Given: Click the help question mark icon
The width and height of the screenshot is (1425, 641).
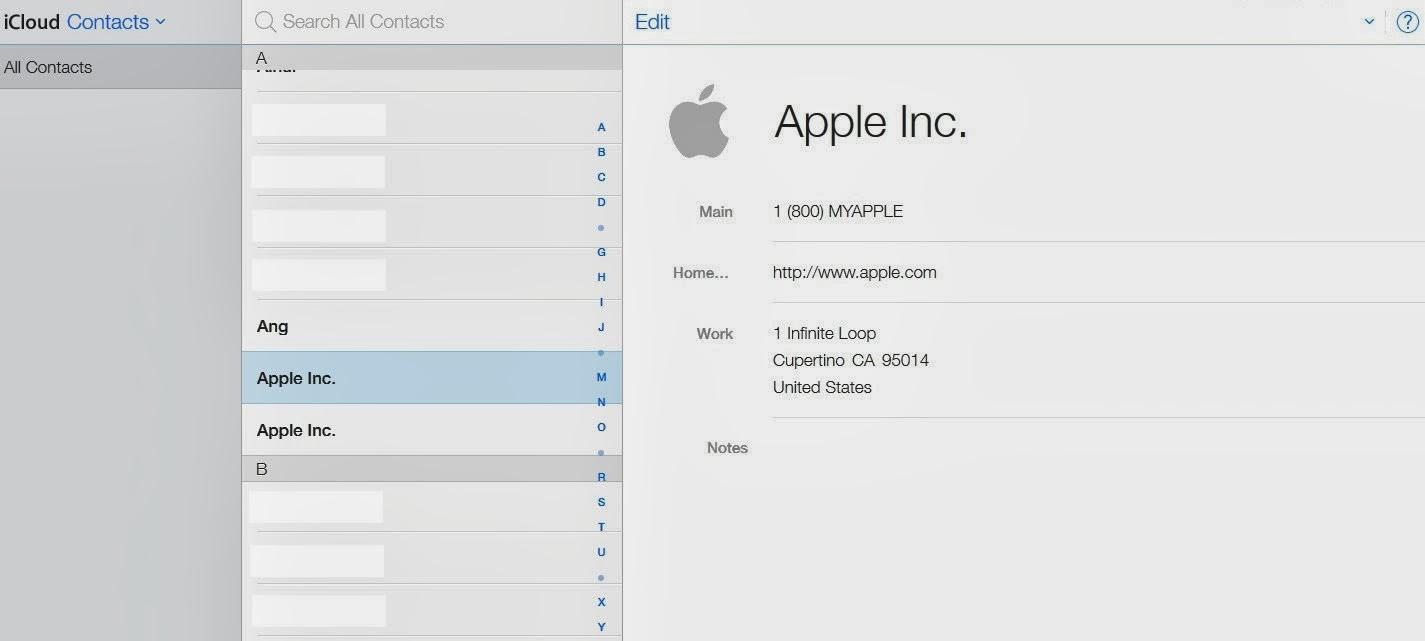Looking at the screenshot, I should click(x=1407, y=22).
